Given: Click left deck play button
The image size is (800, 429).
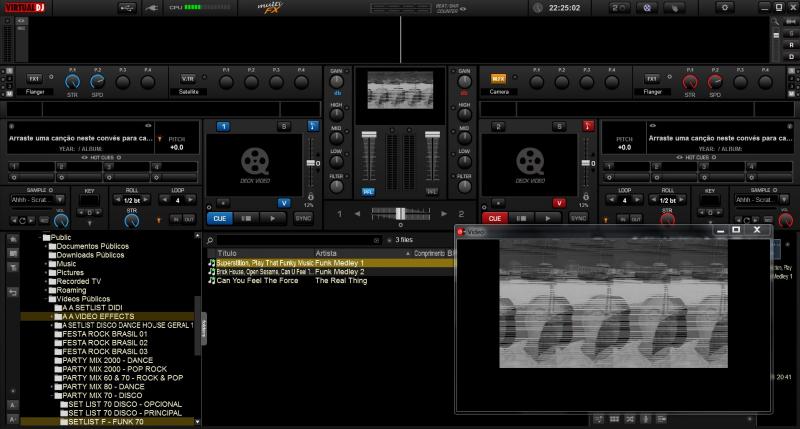Looking at the screenshot, I should click(273, 218).
